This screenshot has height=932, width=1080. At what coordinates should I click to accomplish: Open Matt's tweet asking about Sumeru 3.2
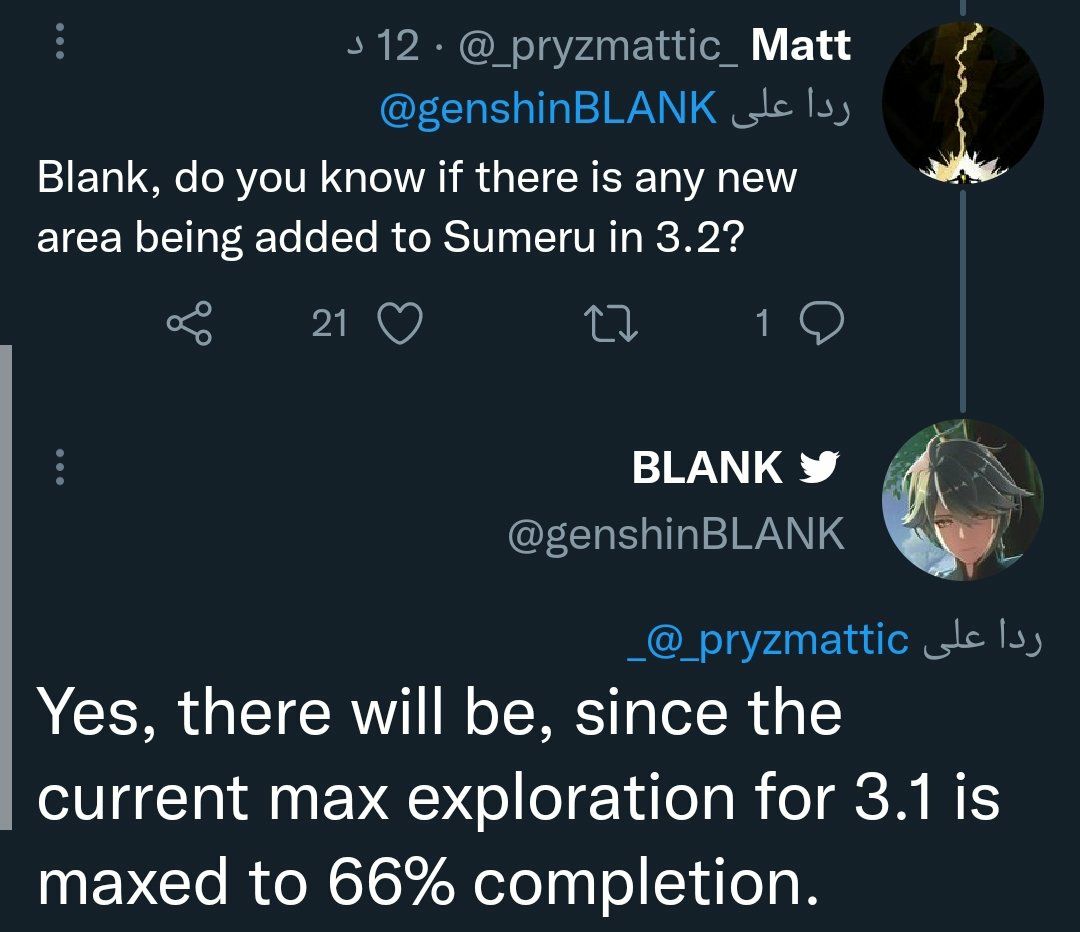pyautogui.click(x=416, y=209)
